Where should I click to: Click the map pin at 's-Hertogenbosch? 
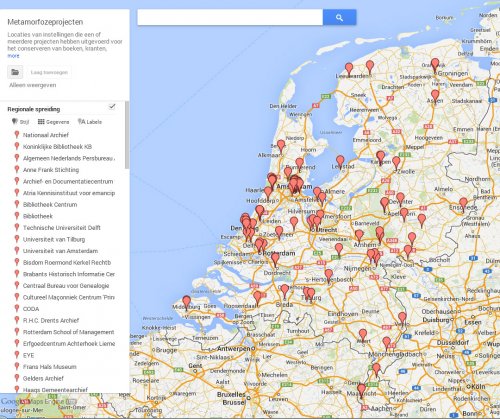[329, 276]
